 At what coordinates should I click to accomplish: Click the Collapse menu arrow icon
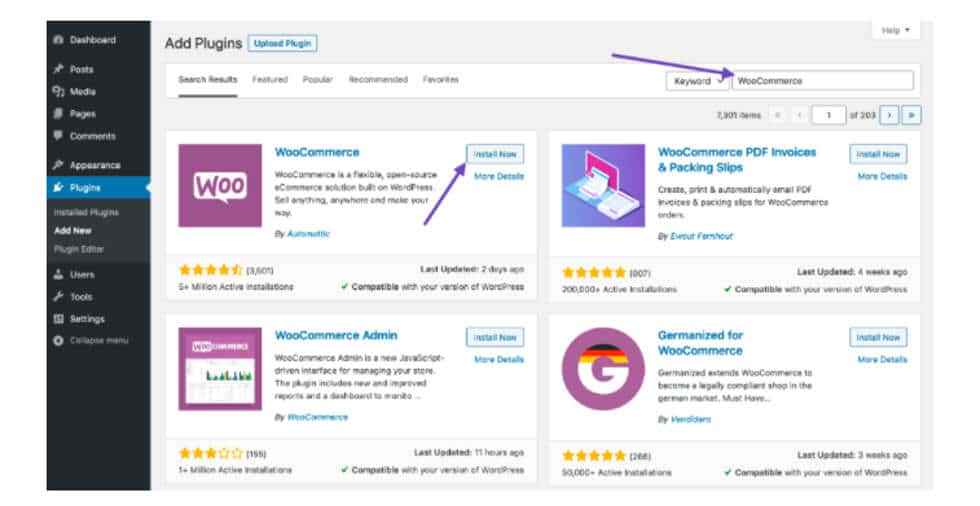(x=58, y=340)
